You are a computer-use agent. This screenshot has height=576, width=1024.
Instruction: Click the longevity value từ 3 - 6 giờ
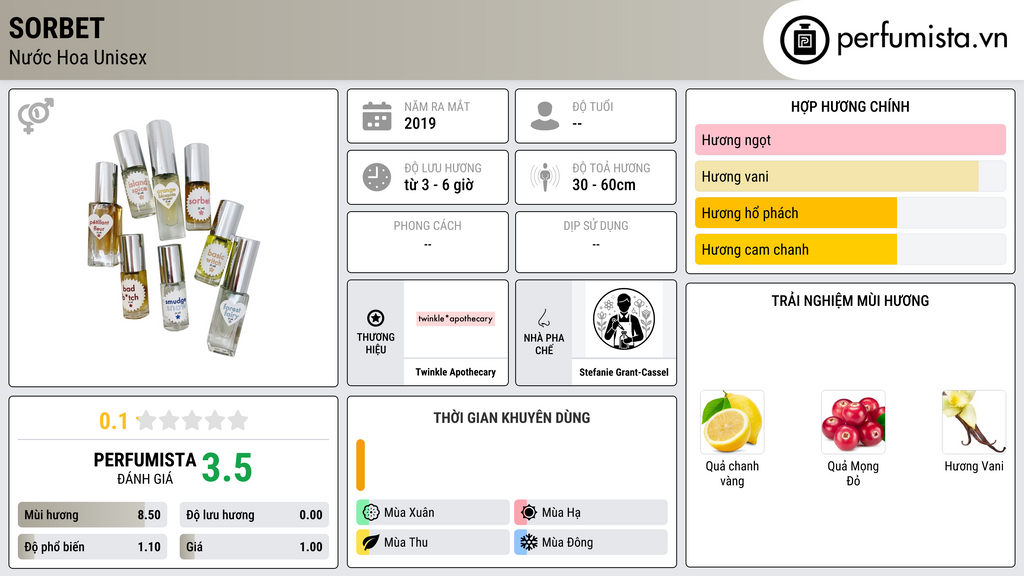[439, 185]
